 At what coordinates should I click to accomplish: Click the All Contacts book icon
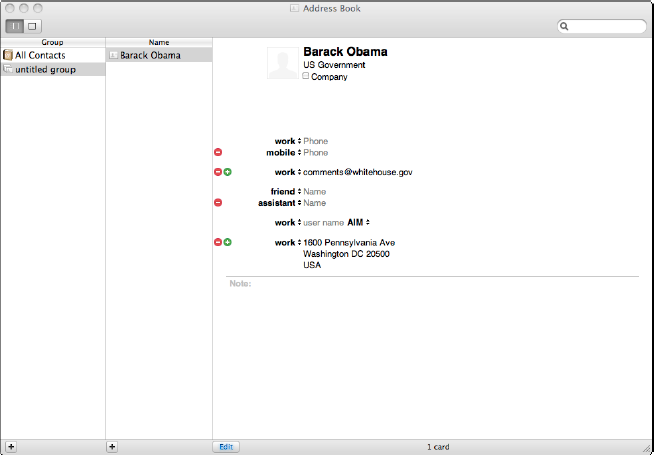point(8,55)
